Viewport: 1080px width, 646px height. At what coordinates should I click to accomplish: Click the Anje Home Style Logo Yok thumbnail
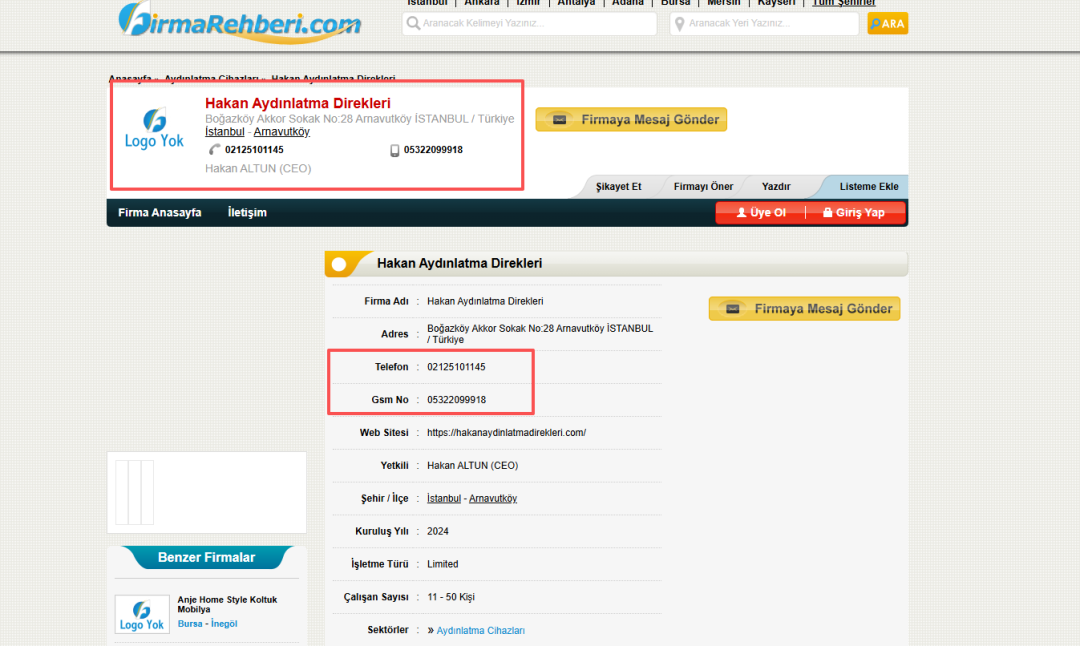coord(142,614)
